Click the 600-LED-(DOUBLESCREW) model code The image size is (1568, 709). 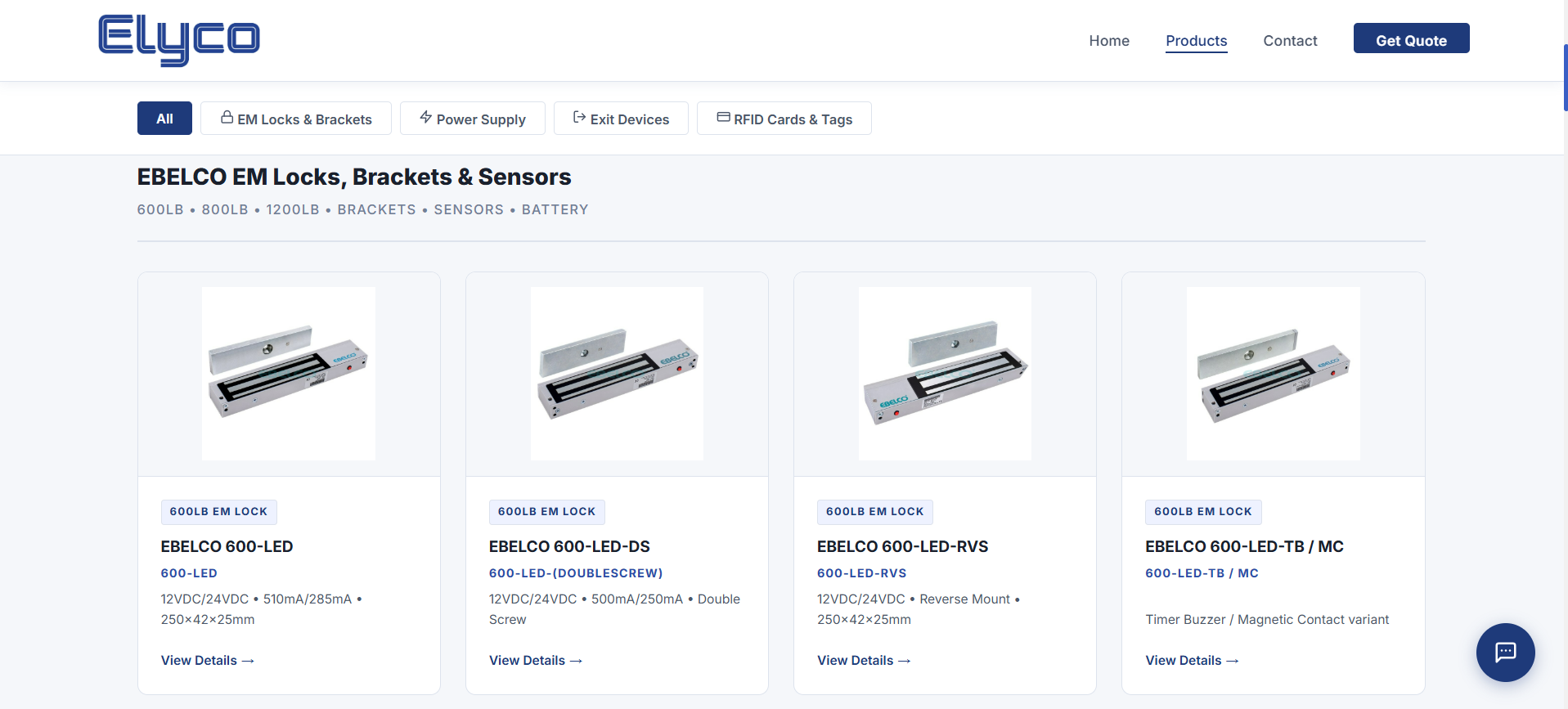576,573
